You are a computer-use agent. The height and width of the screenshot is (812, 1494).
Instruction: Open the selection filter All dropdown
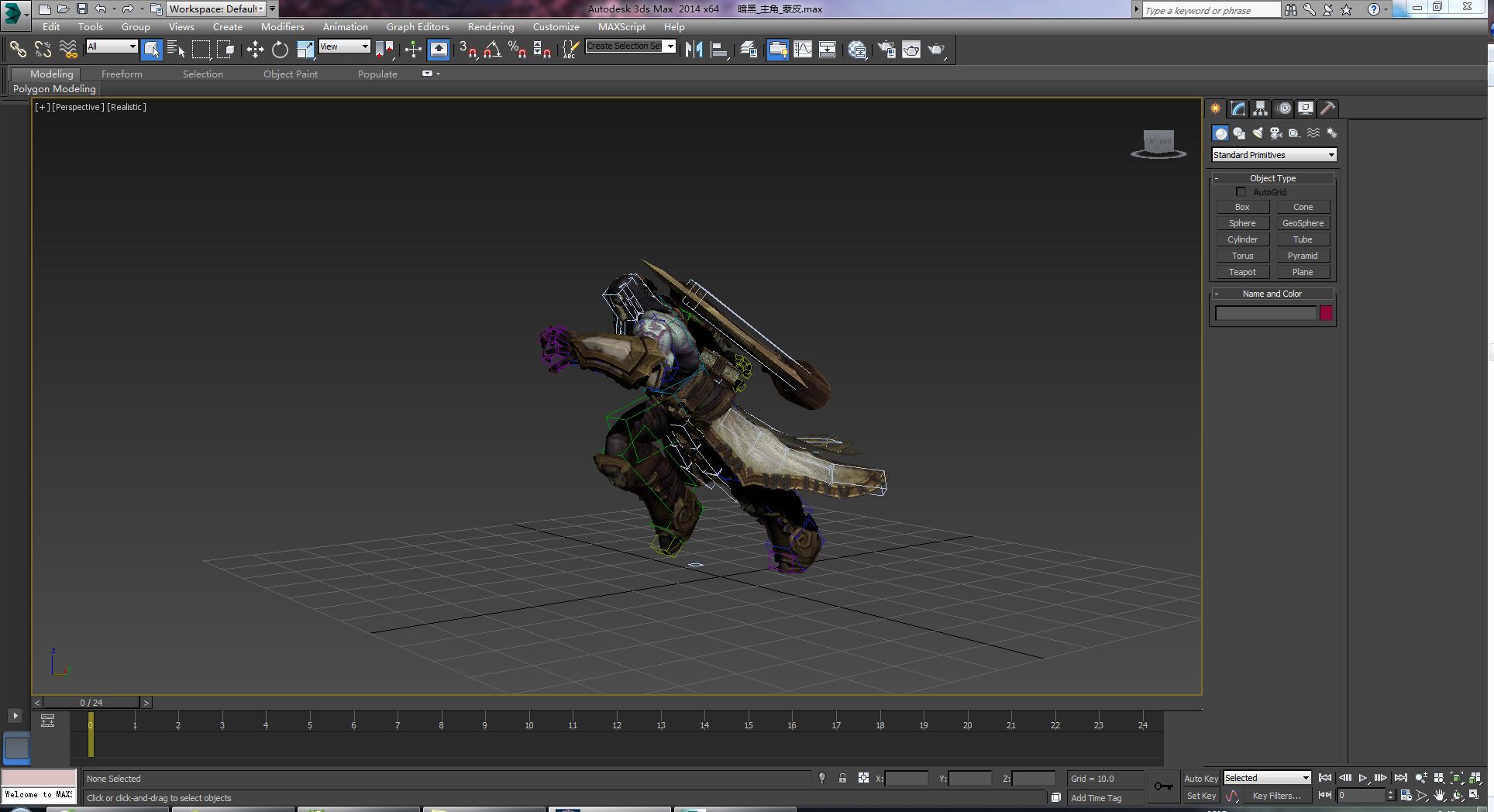click(x=112, y=46)
